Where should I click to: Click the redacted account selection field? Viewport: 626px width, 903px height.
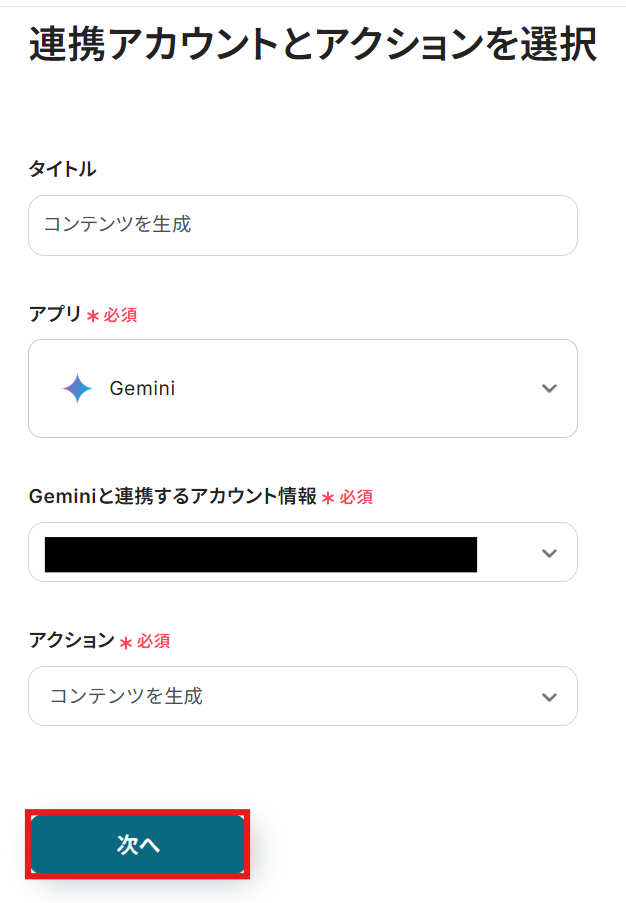260,553
